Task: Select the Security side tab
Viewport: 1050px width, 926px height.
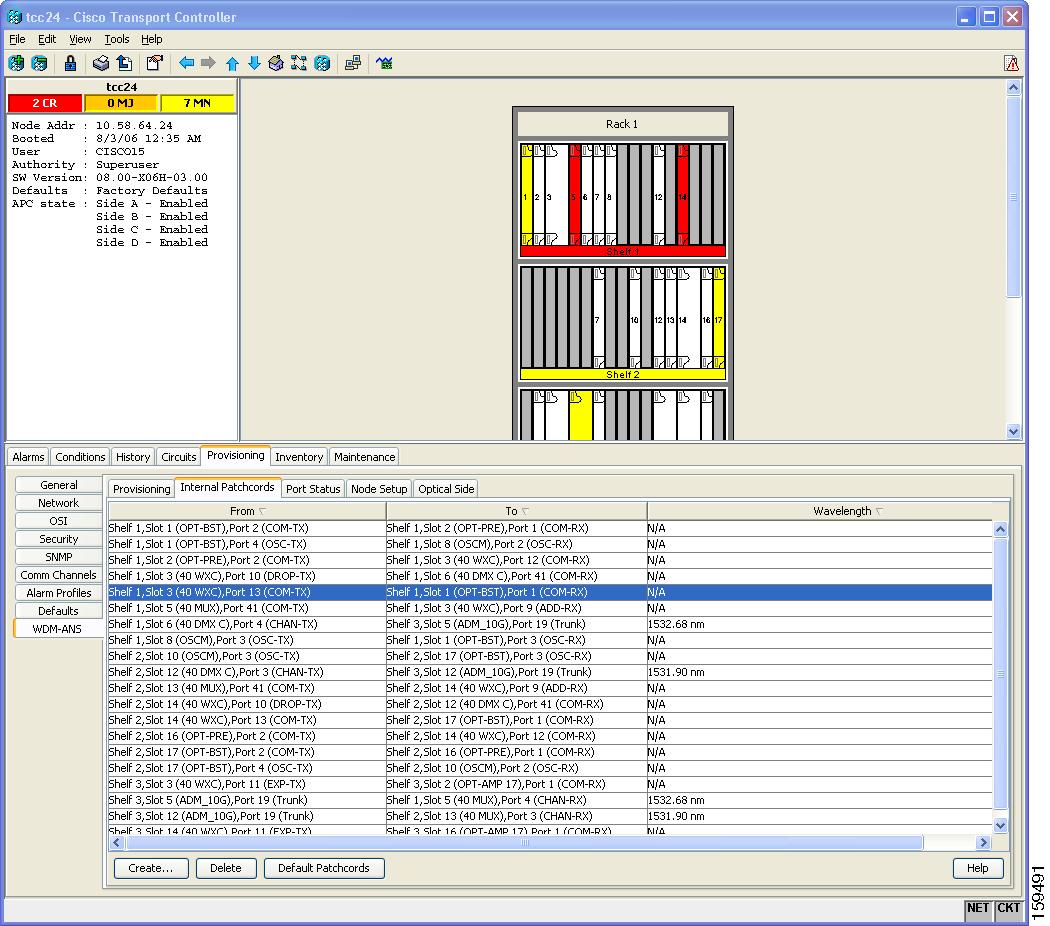Action: click(x=58, y=539)
